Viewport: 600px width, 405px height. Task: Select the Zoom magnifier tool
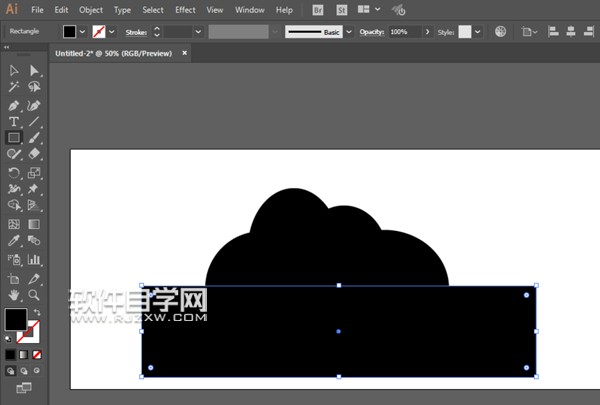(34, 295)
